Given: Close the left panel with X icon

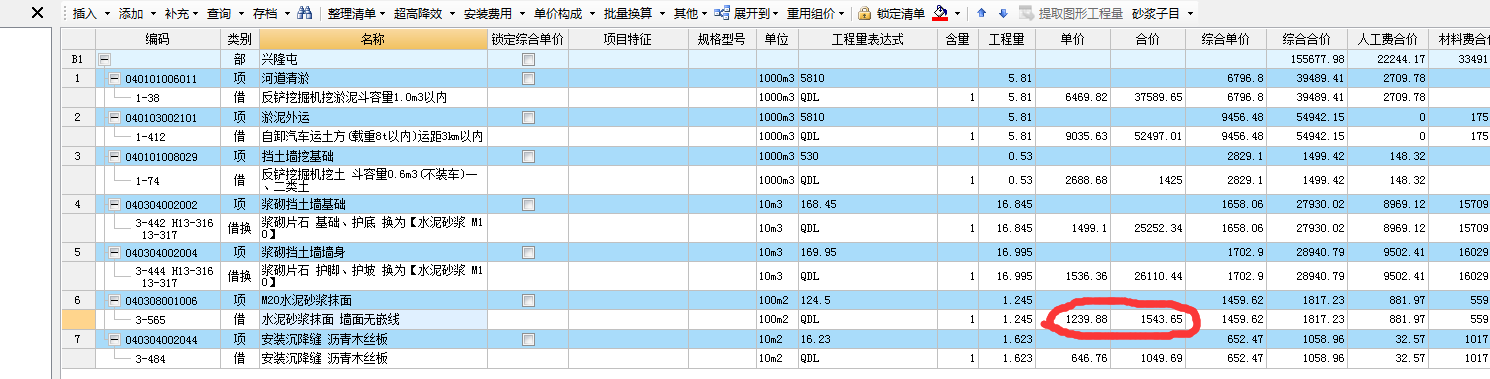Looking at the screenshot, I should coord(37,13).
